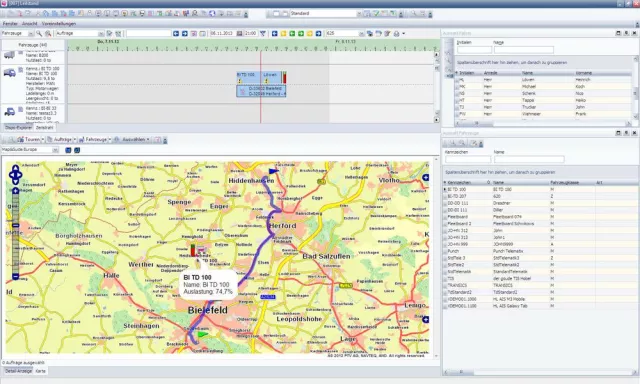Click the BI TD 100 vehicle marker on the map
Image resolution: width=640 pixels, height=384 pixels.
pyautogui.click(x=202, y=250)
